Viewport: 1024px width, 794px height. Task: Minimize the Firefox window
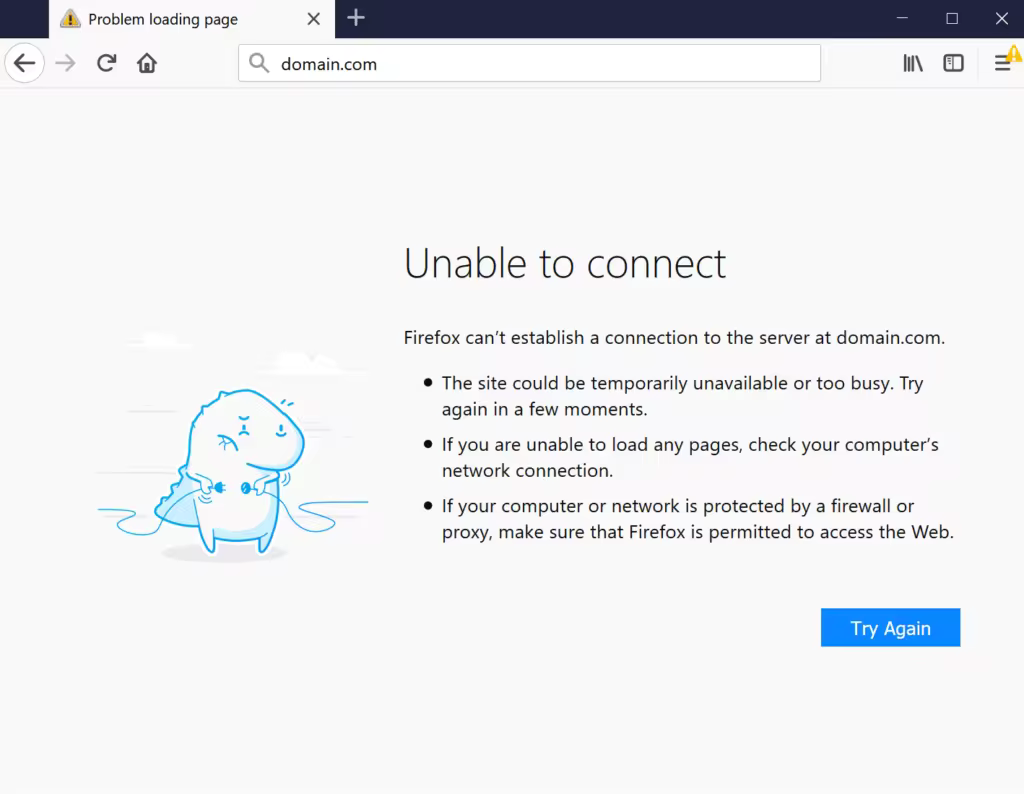click(903, 18)
